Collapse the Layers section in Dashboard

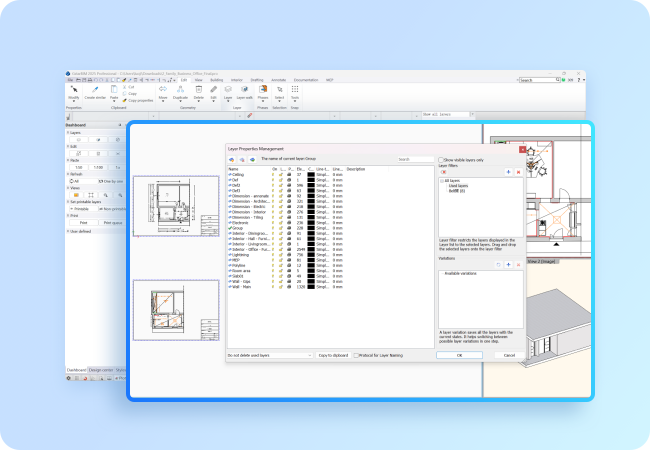coord(70,132)
